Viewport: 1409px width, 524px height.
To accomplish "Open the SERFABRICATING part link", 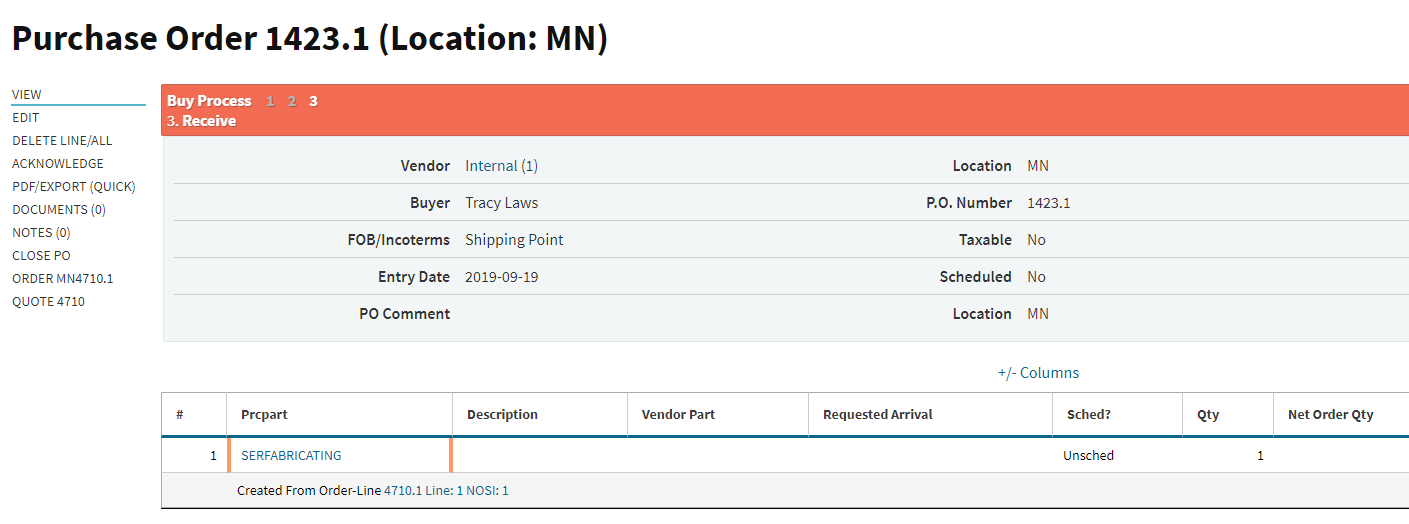I will coord(291,456).
